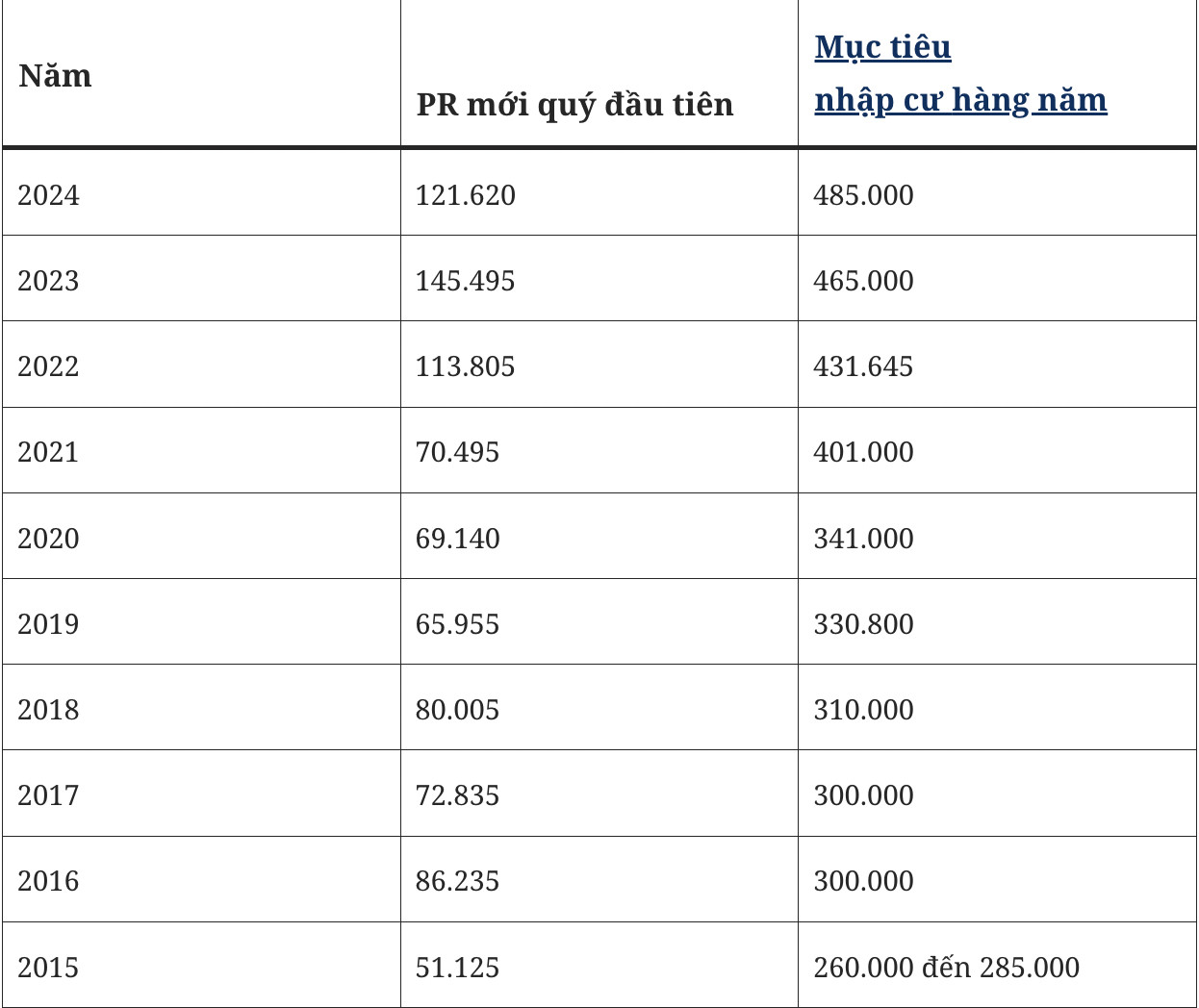Select the 86.235 value cell
Image resolution: width=1199 pixels, height=1008 pixels.
point(599,879)
